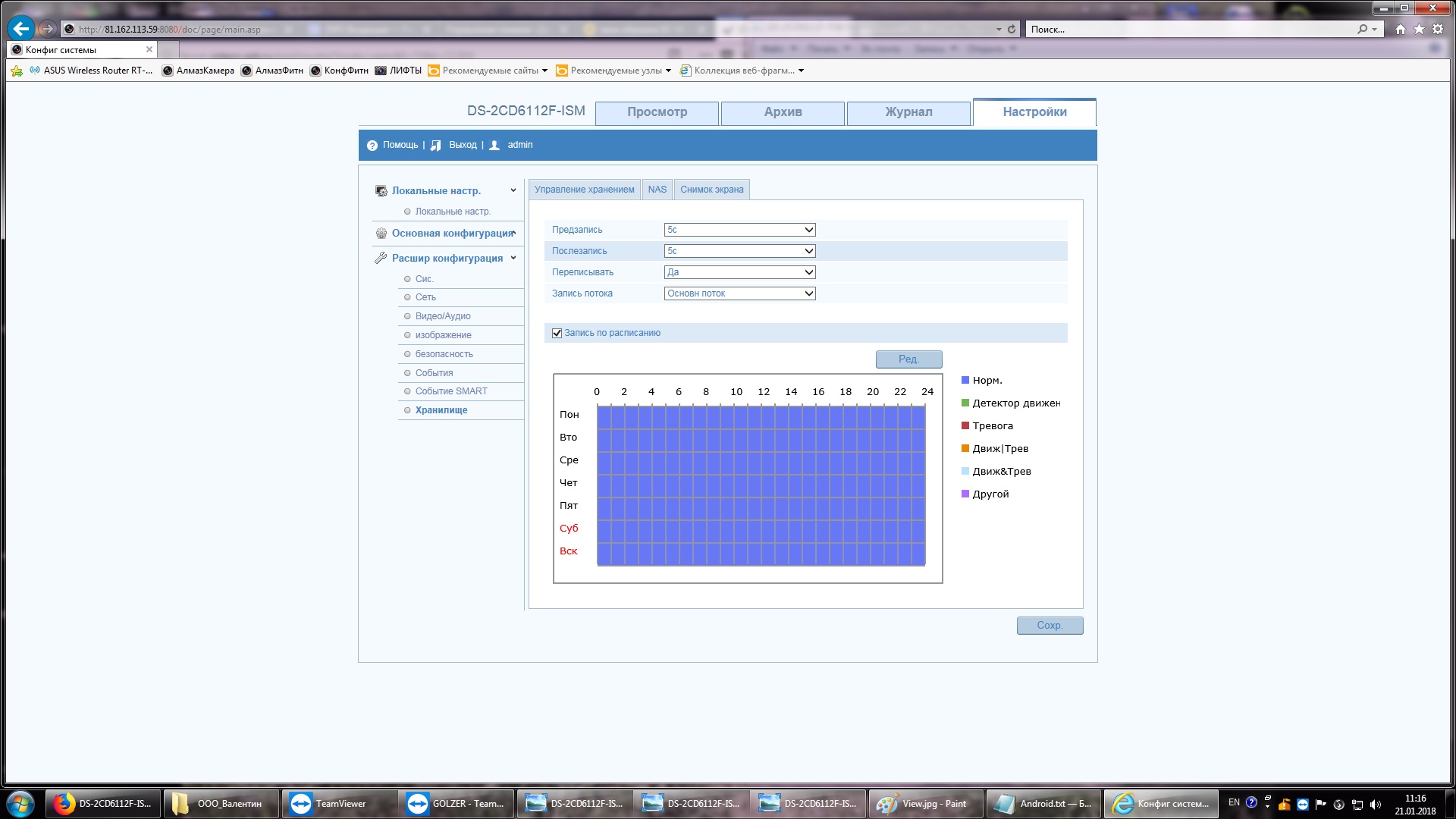Click the browser back arrow button
The height and width of the screenshot is (819, 1456).
[x=21, y=30]
